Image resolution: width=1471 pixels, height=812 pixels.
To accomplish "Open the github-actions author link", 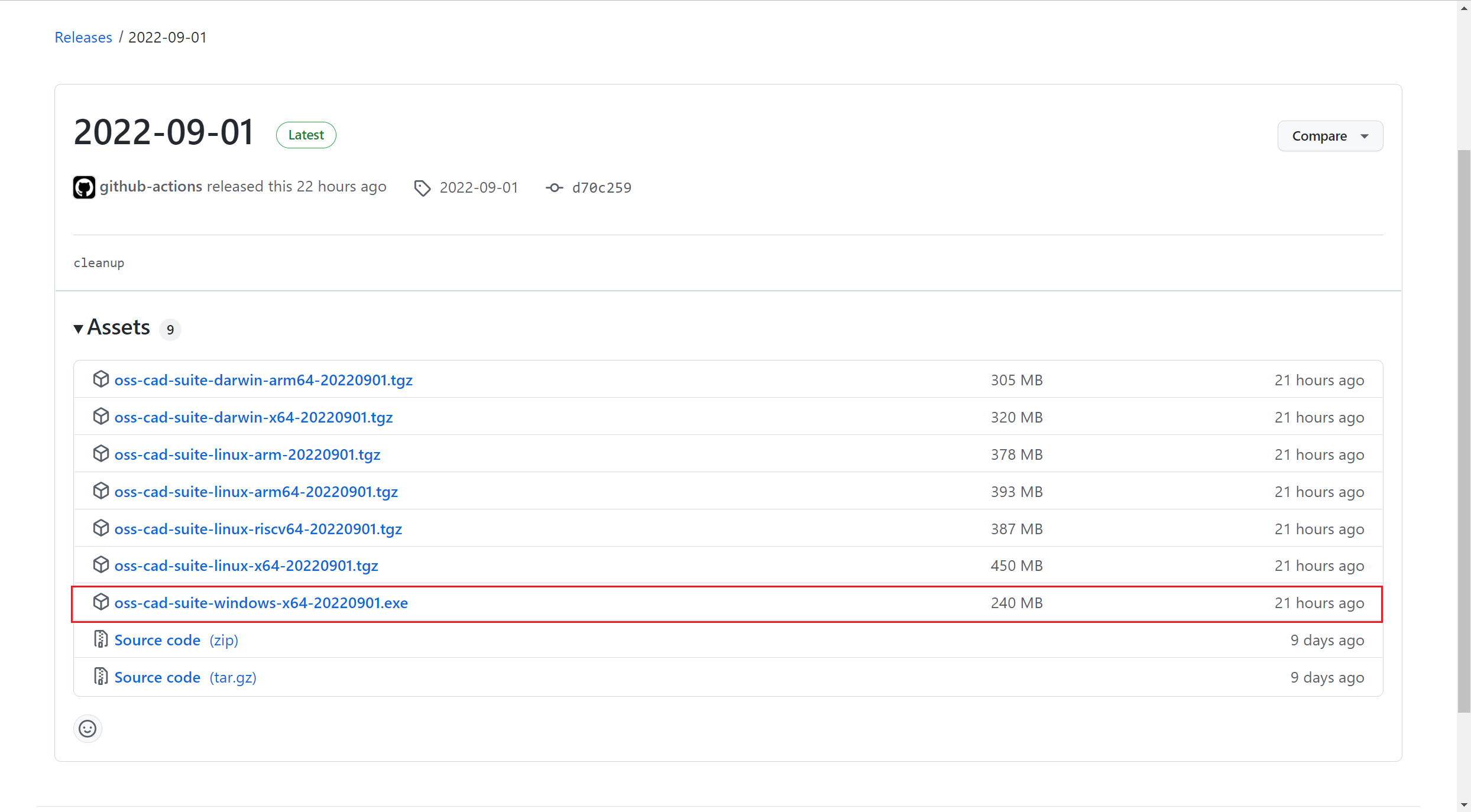I will [x=151, y=186].
